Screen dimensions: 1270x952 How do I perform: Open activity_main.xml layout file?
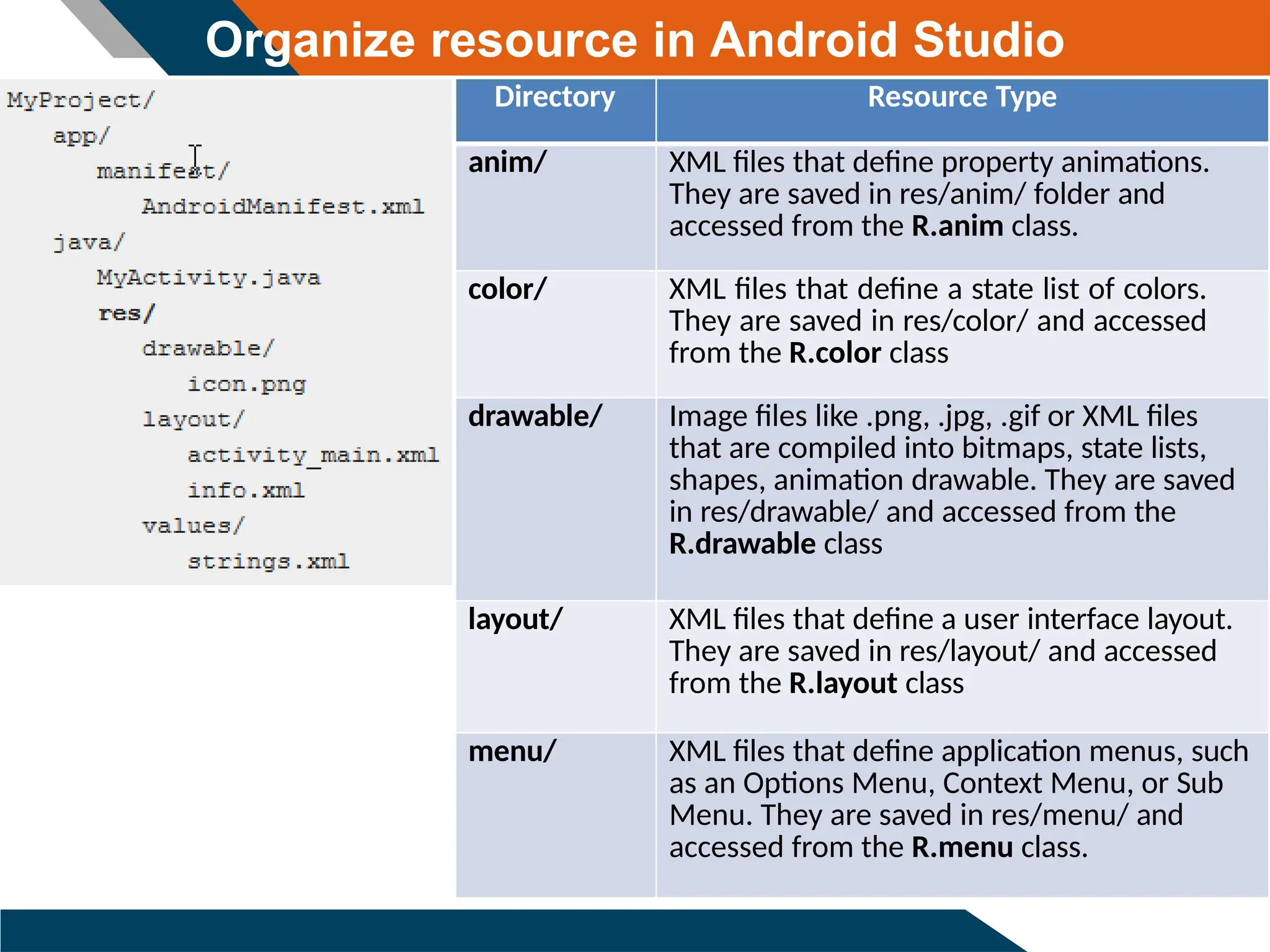pyautogui.click(x=313, y=456)
